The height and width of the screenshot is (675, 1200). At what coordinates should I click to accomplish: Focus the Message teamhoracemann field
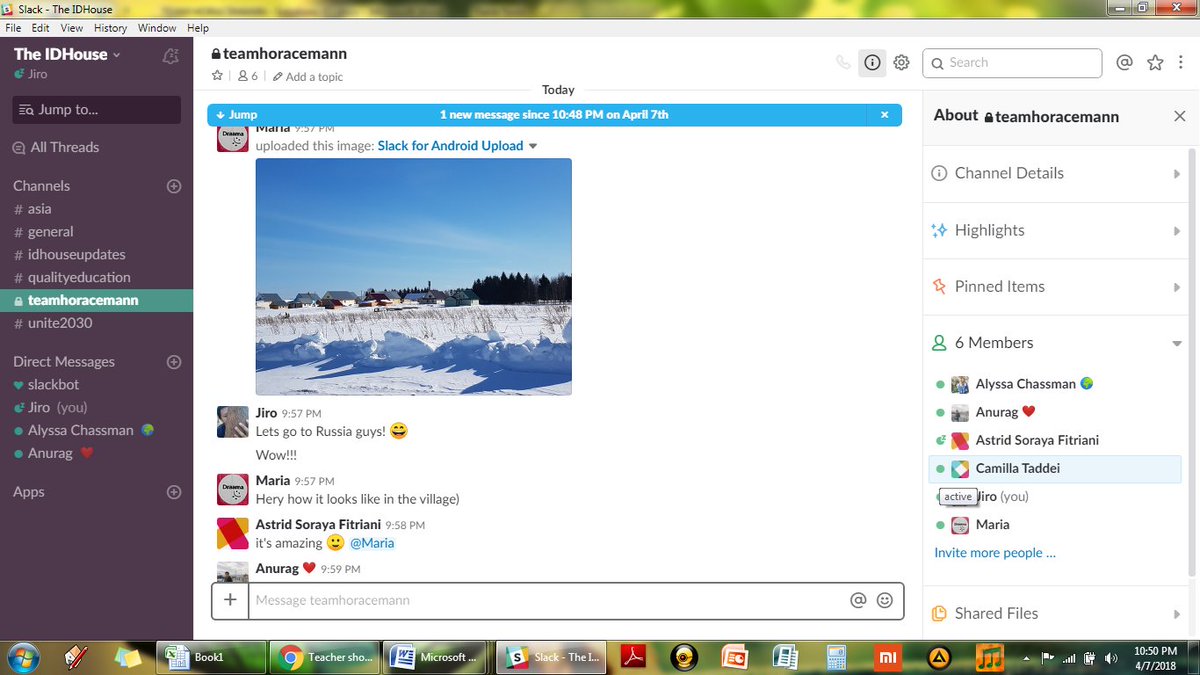545,600
